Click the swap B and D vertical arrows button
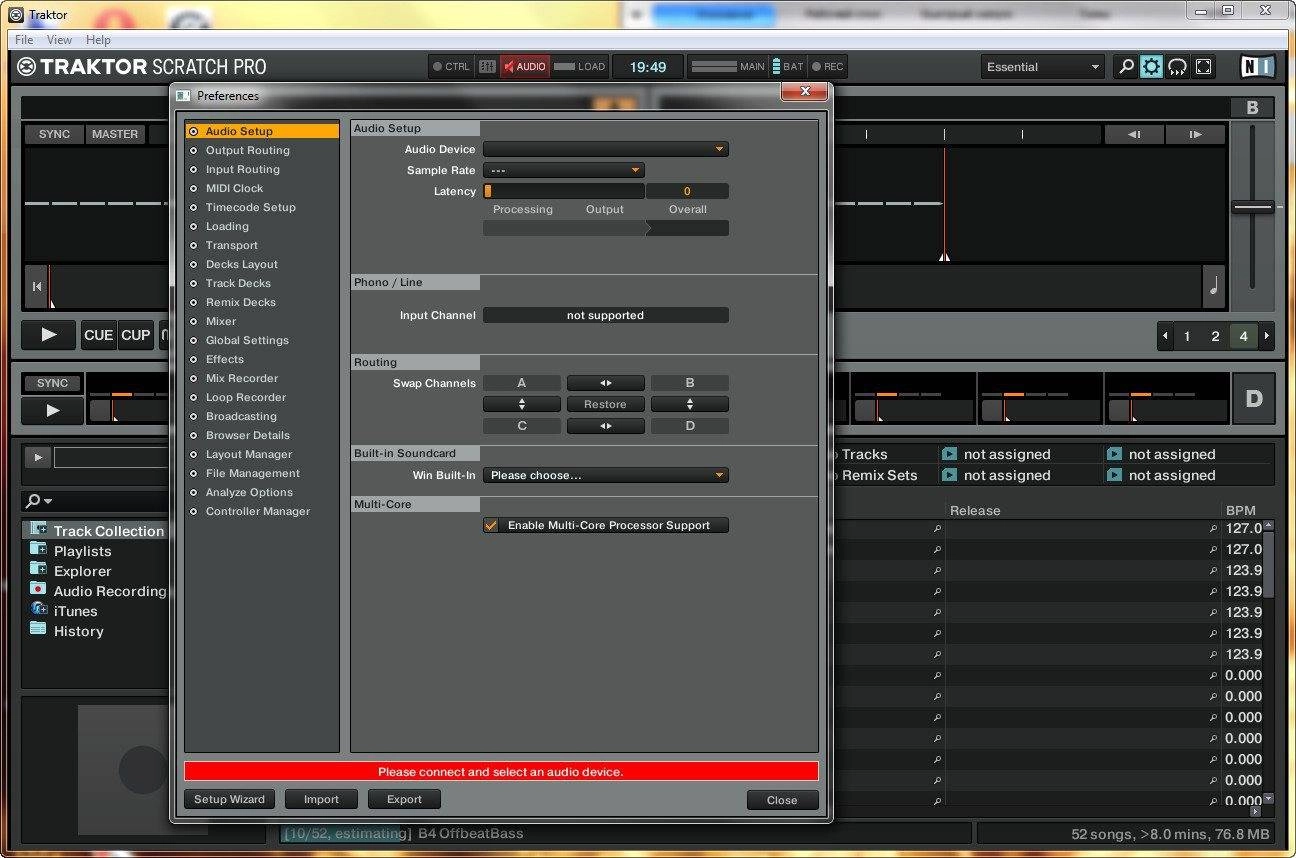 [690, 404]
